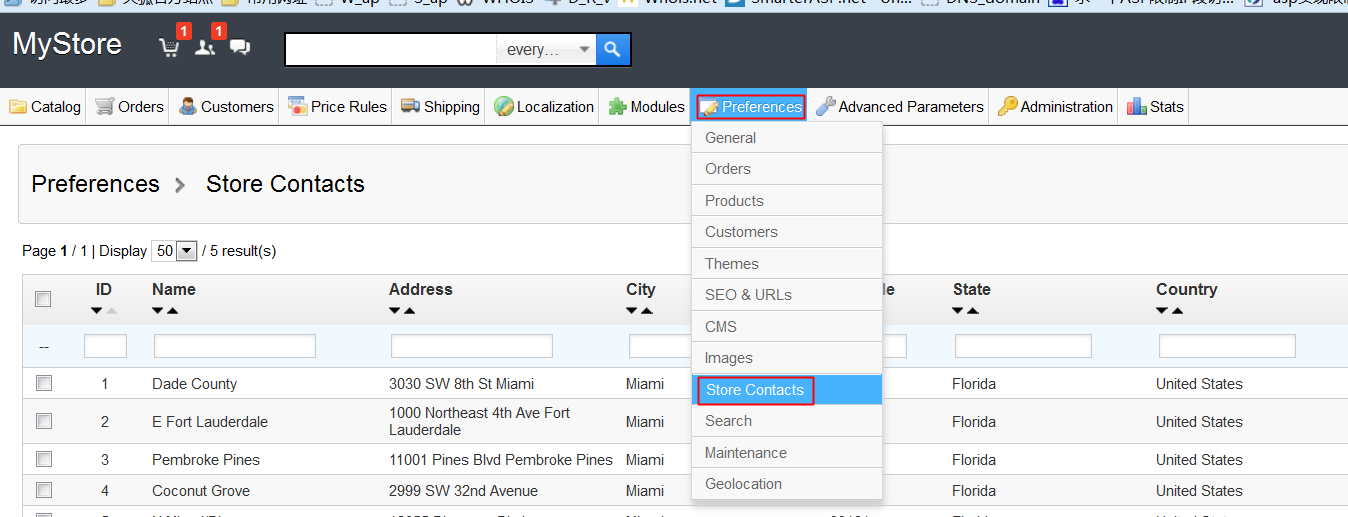The width and height of the screenshot is (1348, 517).
Task: Choose SEO & URLs in Preferences menu
Action: [748, 295]
